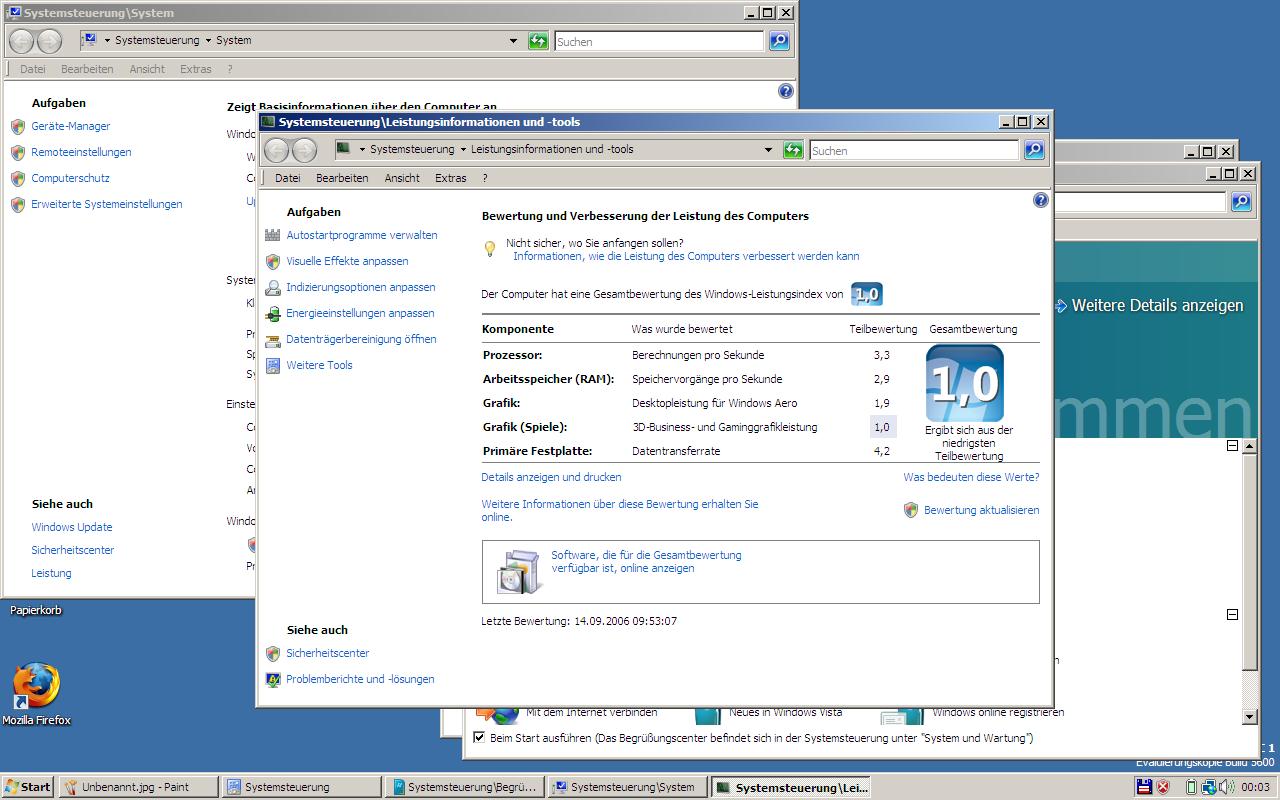Open Software für die Gesamtbewertung online anzeigen
Screen dimensions: 1280x800
point(646,561)
